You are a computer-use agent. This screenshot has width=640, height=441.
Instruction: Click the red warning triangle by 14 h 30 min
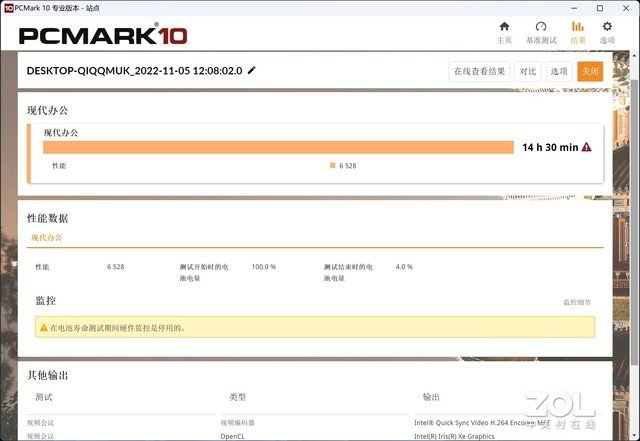(x=587, y=147)
